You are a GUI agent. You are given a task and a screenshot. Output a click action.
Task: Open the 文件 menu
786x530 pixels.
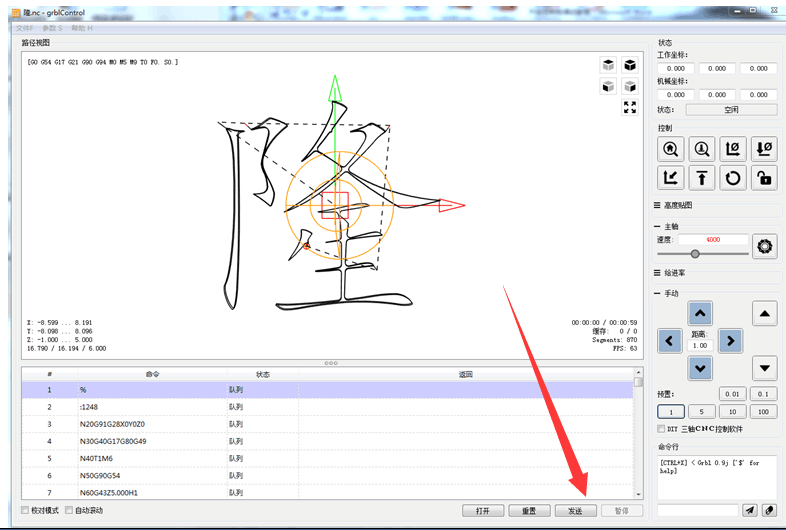pos(24,28)
